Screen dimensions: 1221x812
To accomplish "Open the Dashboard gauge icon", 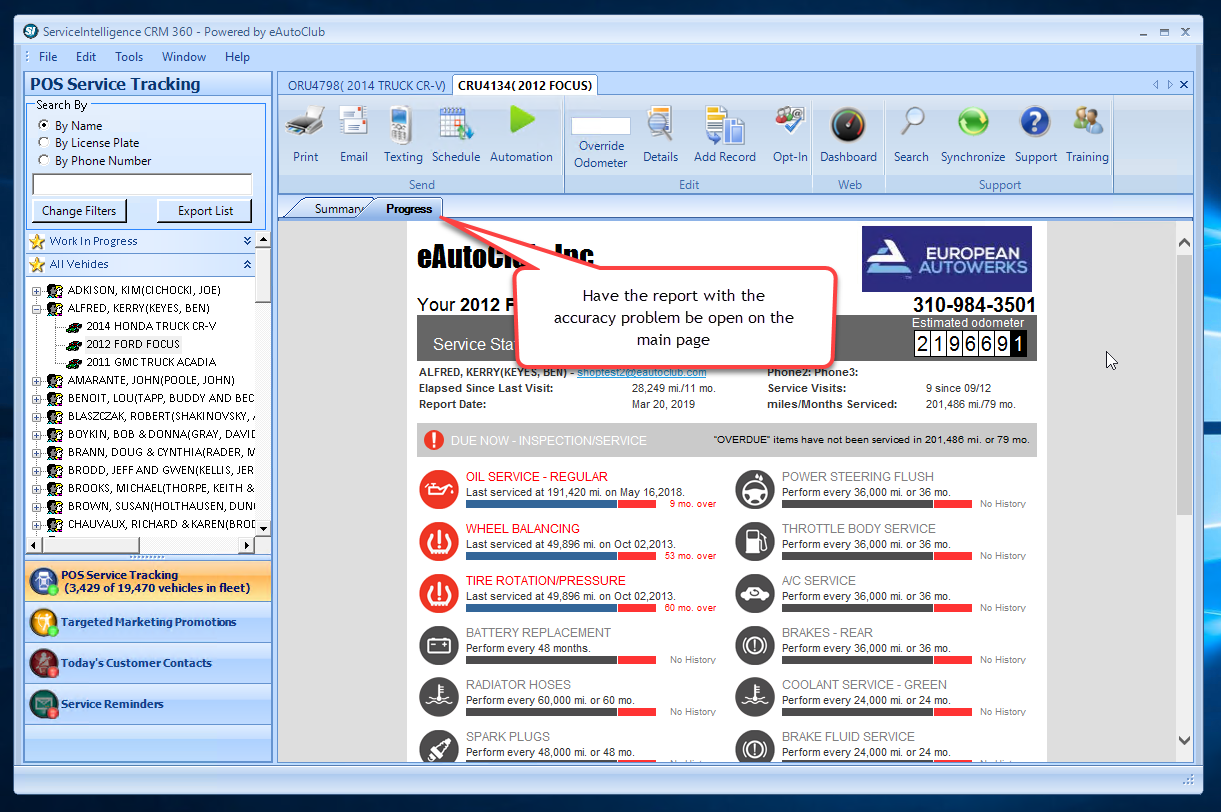I will pos(848,125).
